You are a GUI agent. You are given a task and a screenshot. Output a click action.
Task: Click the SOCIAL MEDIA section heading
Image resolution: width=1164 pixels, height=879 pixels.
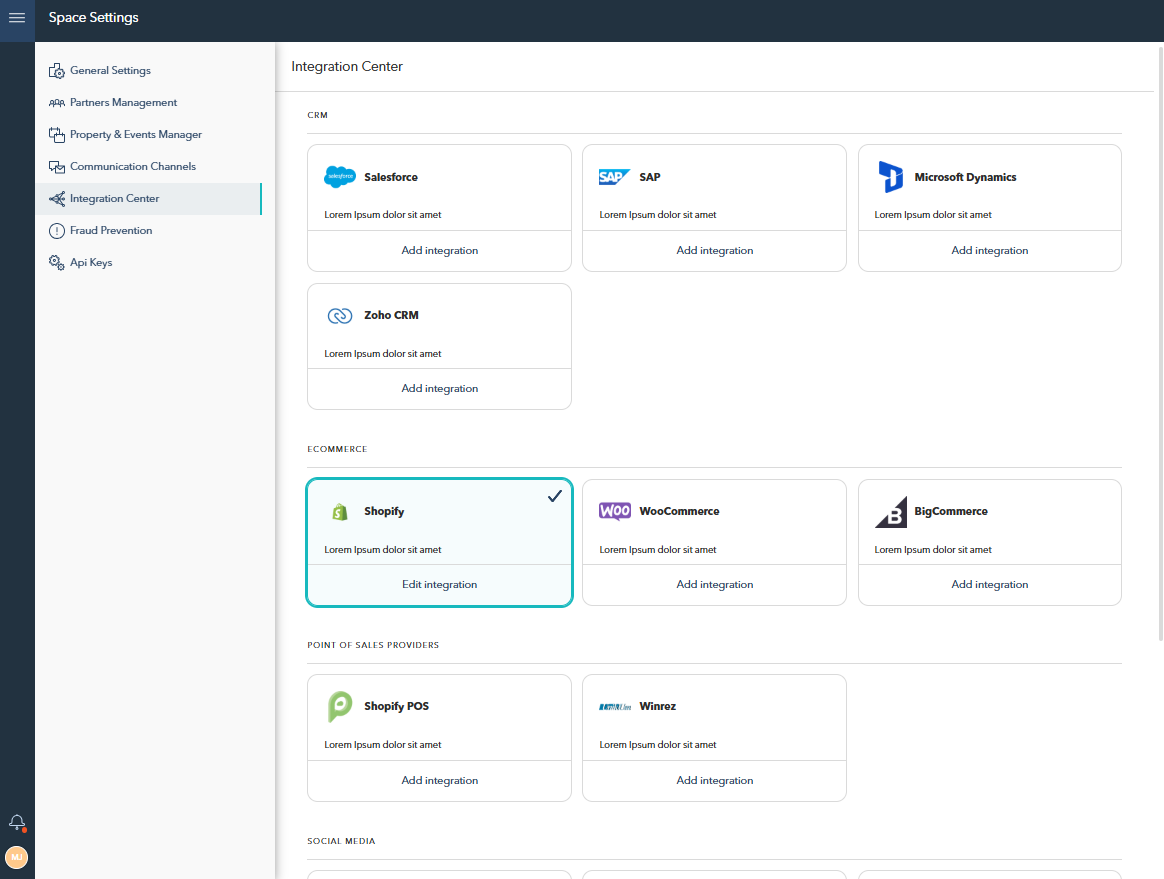pyautogui.click(x=341, y=841)
